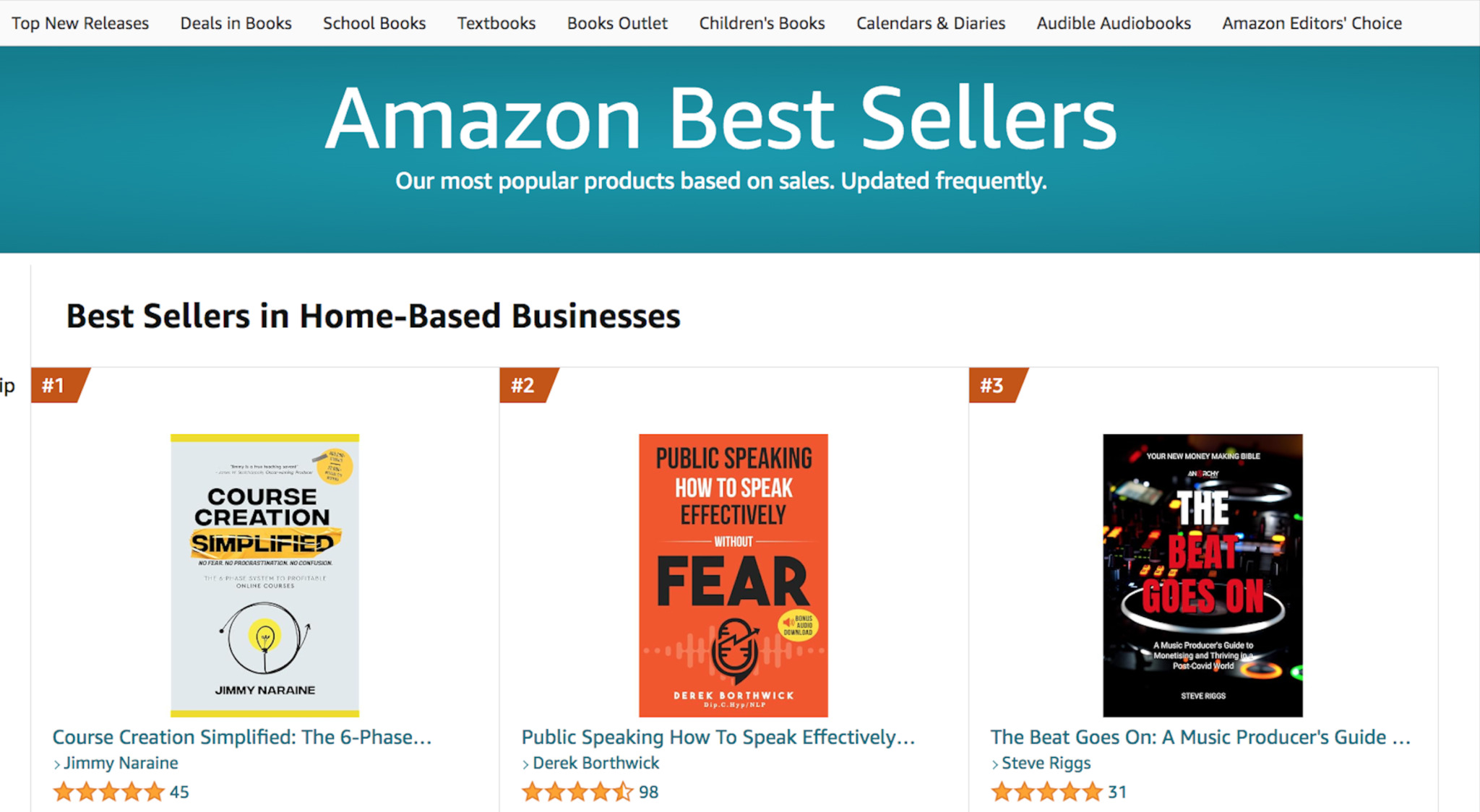This screenshot has width=1480, height=812.
Task: Open Calendars & Diaries section
Action: coord(931,23)
